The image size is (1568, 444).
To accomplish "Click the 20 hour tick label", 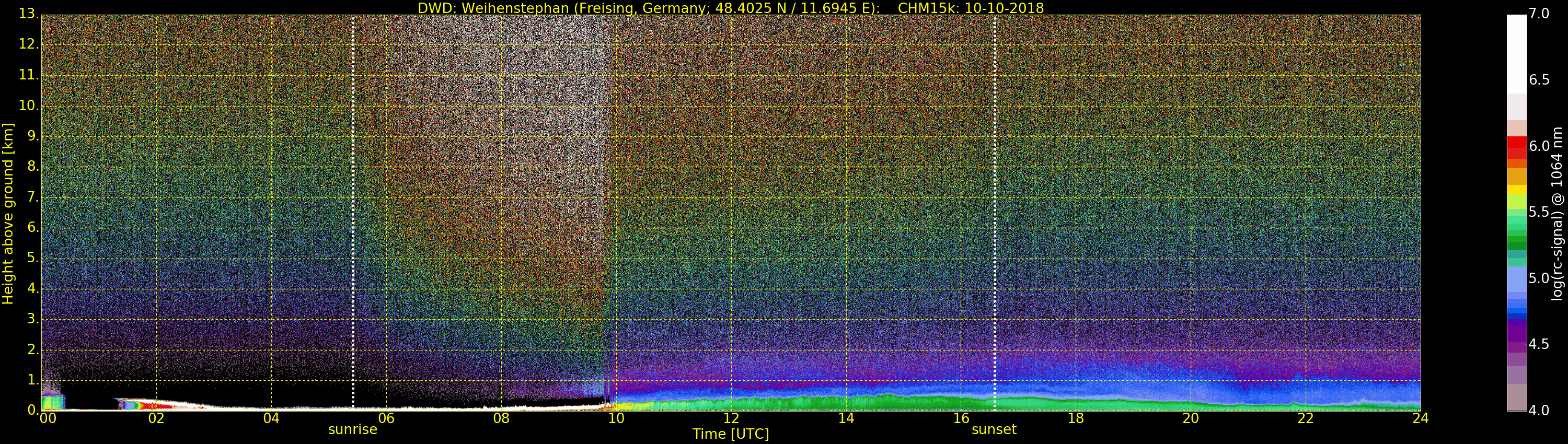I will [1190, 418].
